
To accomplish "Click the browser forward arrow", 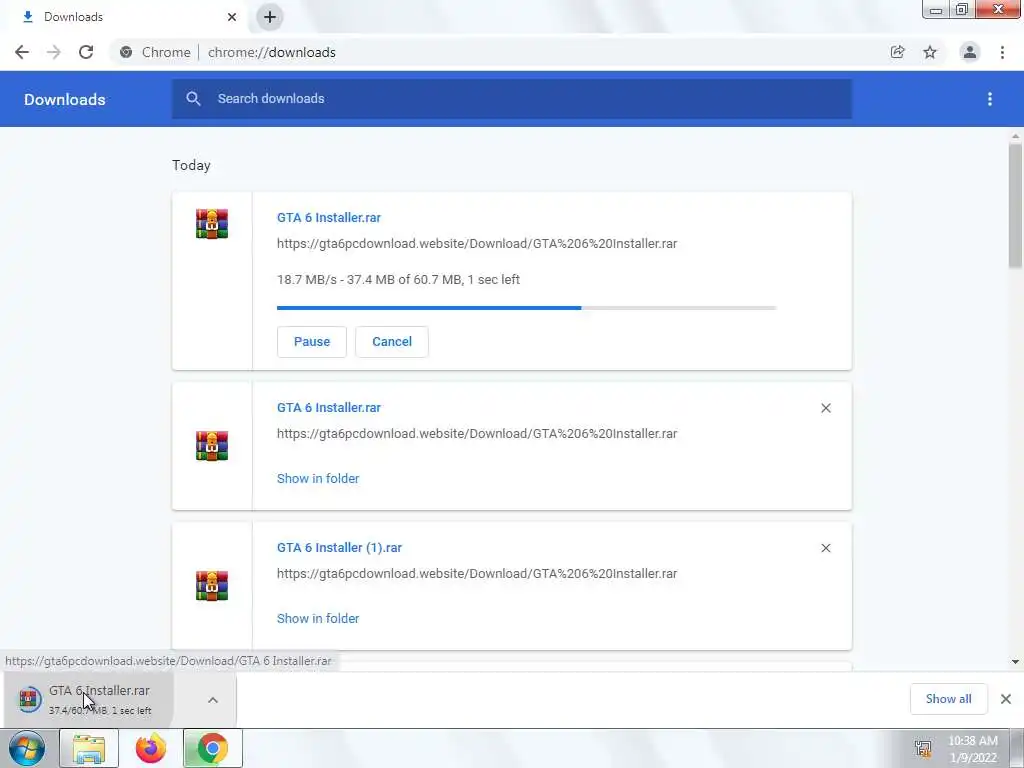I will [54, 52].
